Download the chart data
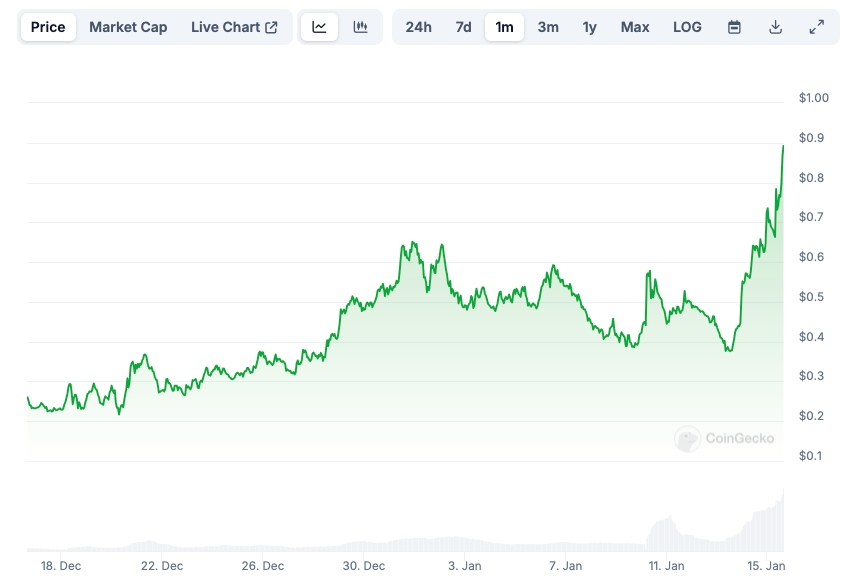844x578 pixels. pyautogui.click(x=775, y=27)
